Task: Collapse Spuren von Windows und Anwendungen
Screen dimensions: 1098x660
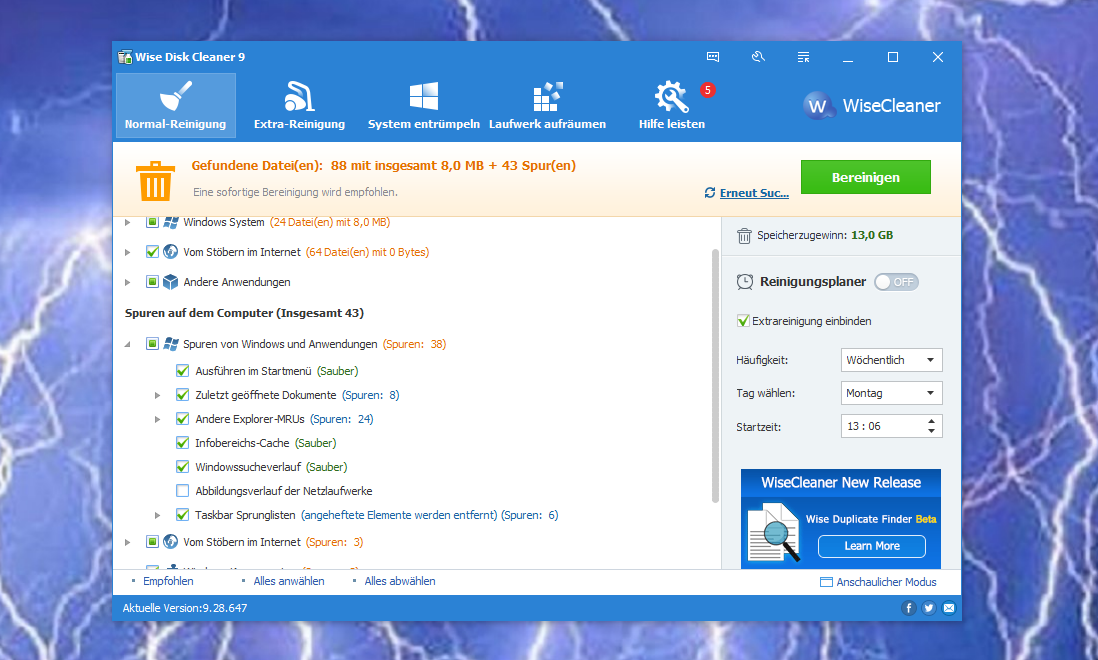Action: click(127, 344)
